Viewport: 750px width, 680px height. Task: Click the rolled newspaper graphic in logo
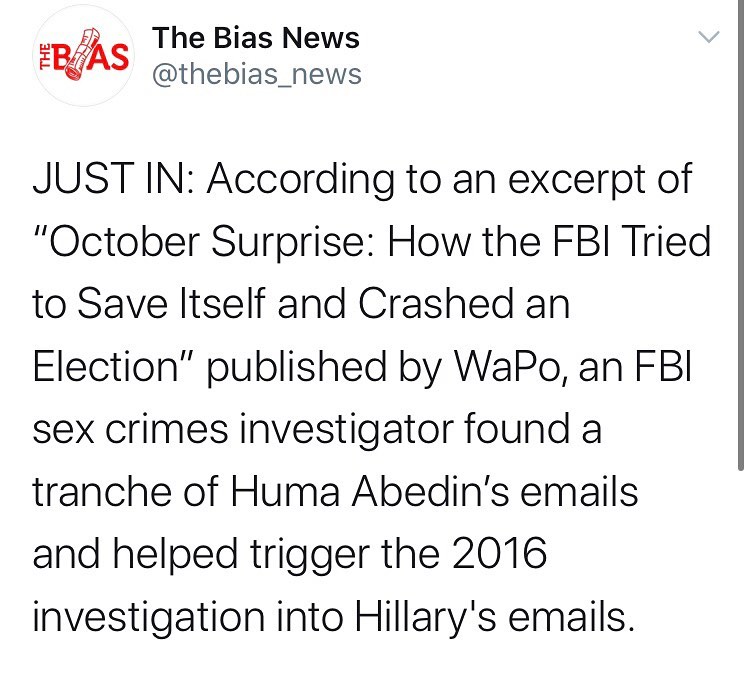pyautogui.click(x=82, y=55)
